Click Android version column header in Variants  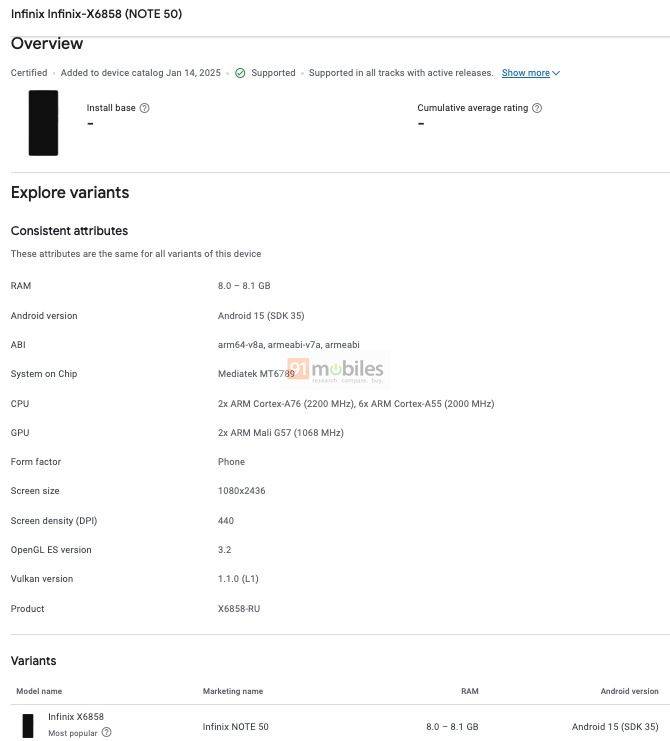pyautogui.click(x=629, y=691)
